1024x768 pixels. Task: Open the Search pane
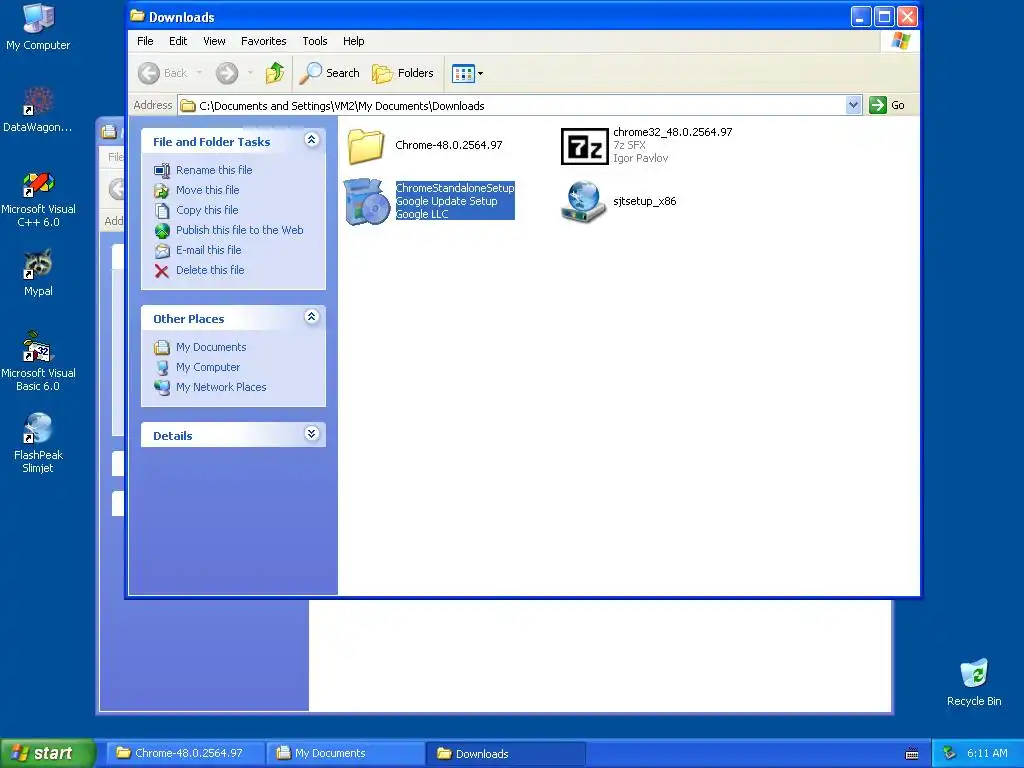(x=330, y=73)
